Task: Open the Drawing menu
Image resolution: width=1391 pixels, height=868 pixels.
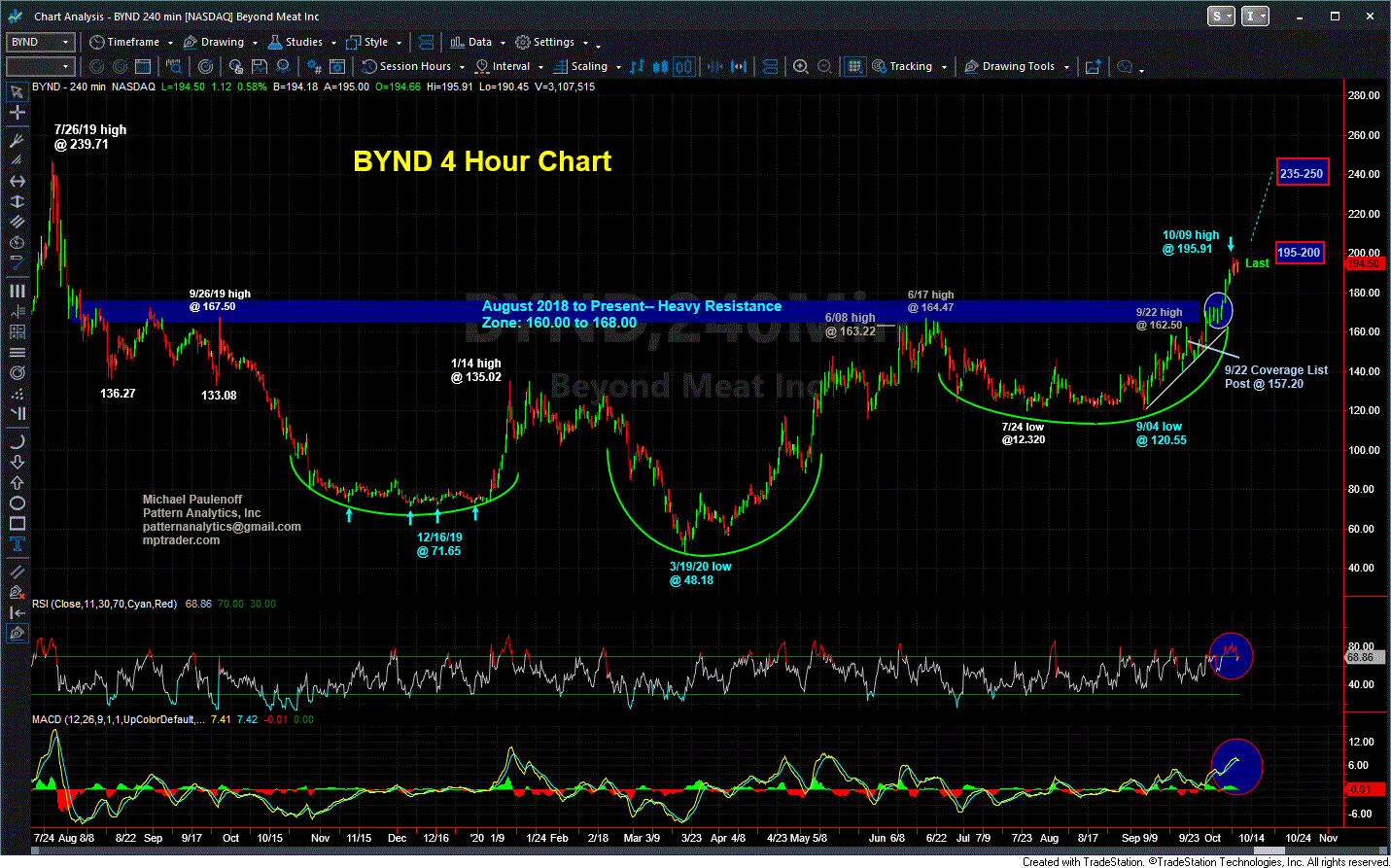Action: (x=221, y=42)
